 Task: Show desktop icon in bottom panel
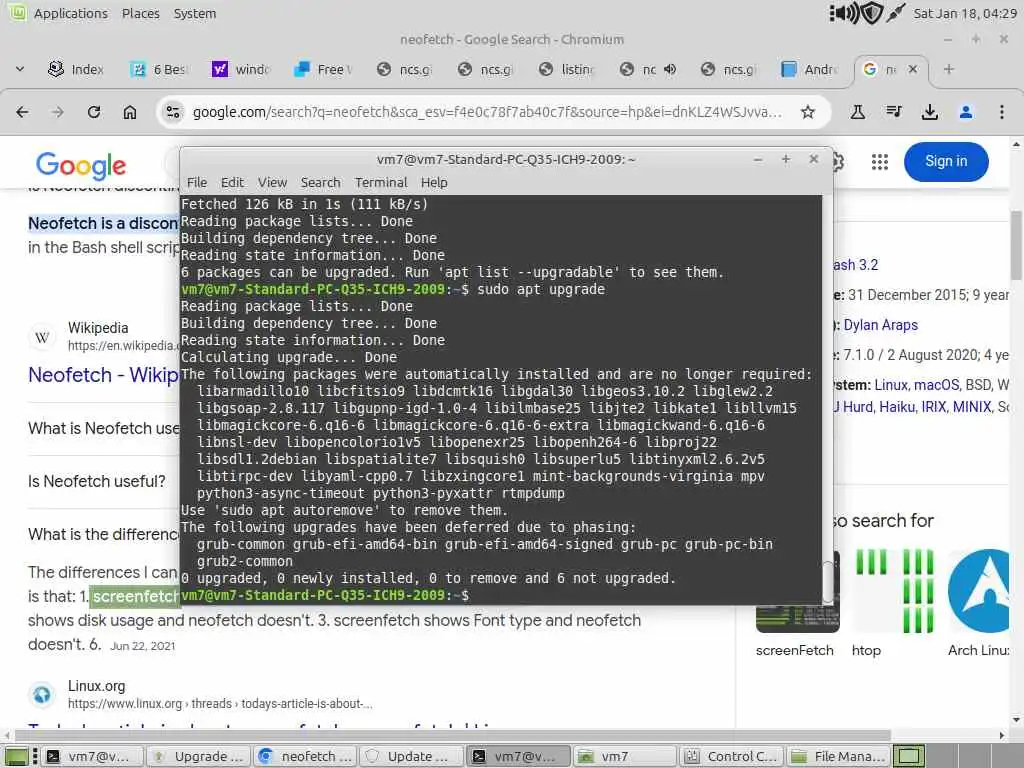tap(16, 756)
